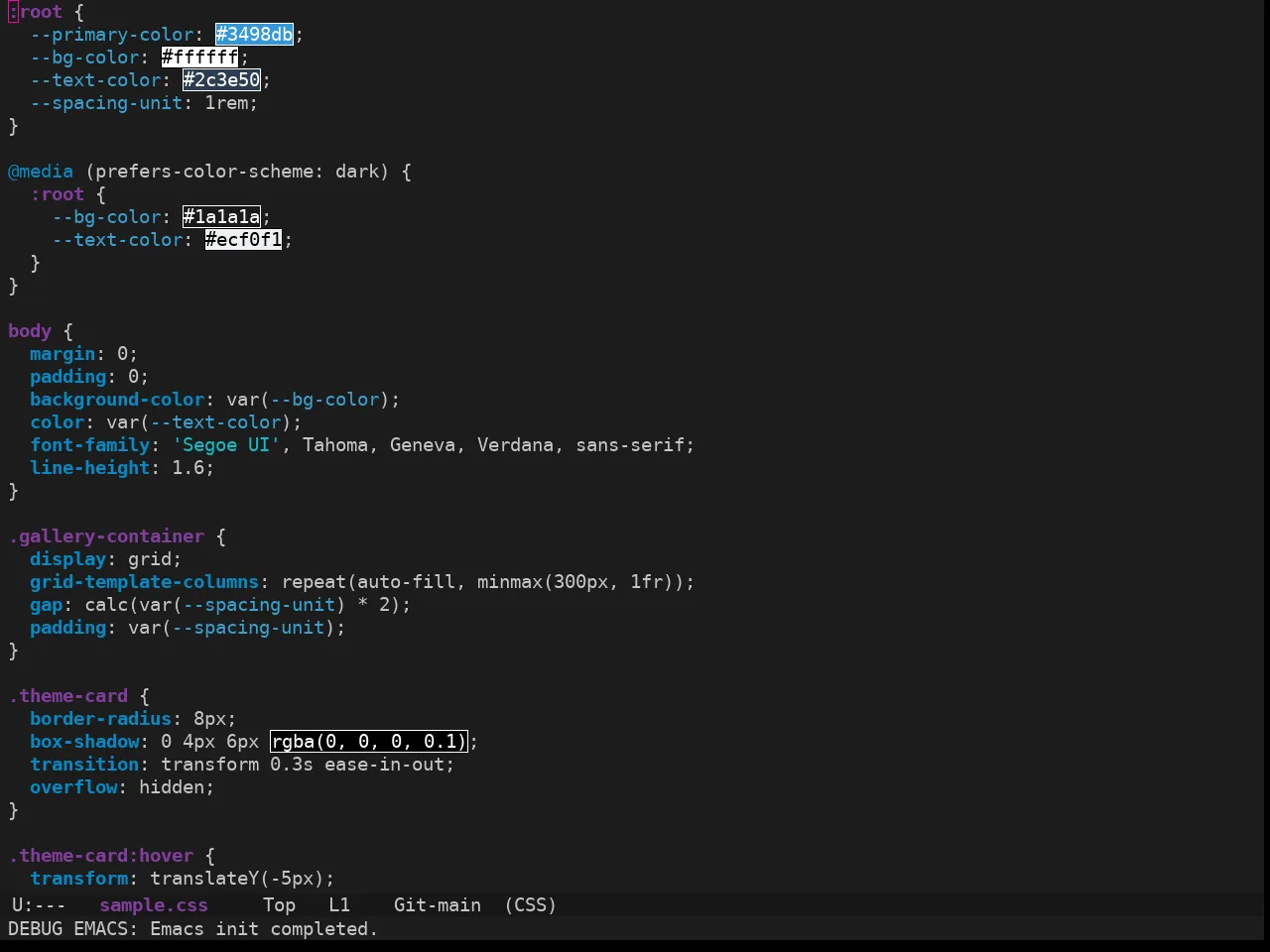Click the background-color property

(117, 400)
